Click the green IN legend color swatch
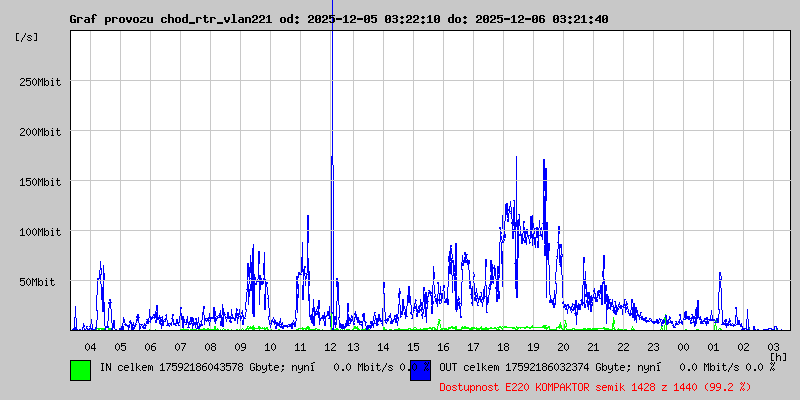 tap(81, 370)
